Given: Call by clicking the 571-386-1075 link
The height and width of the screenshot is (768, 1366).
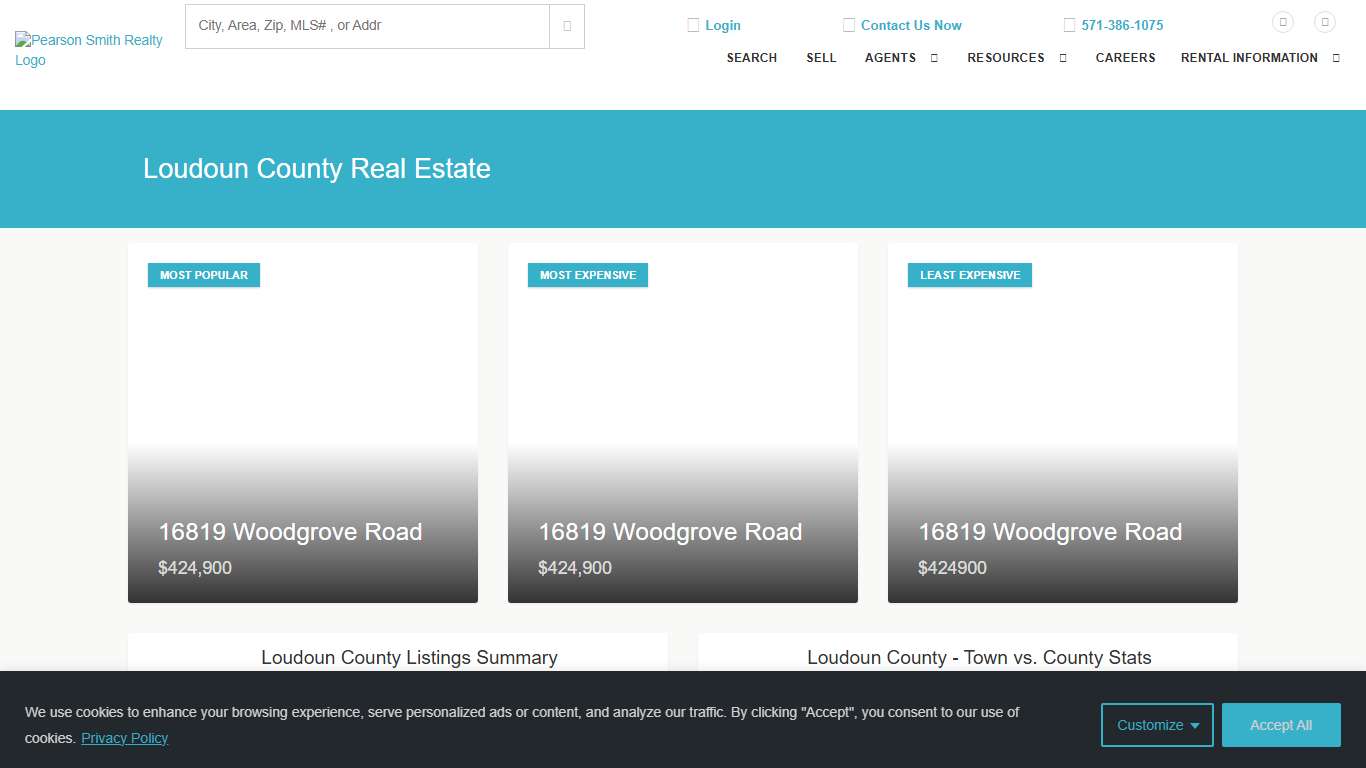Looking at the screenshot, I should click(1122, 25).
